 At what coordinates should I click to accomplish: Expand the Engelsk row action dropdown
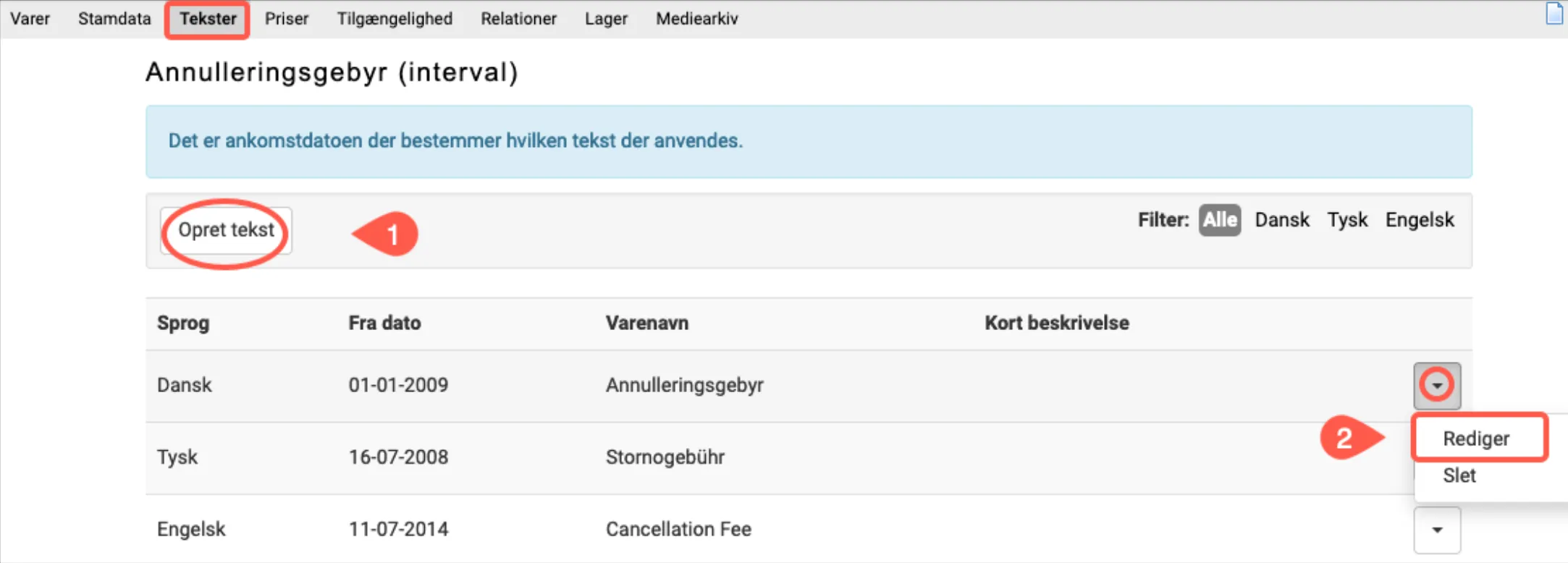(1437, 530)
